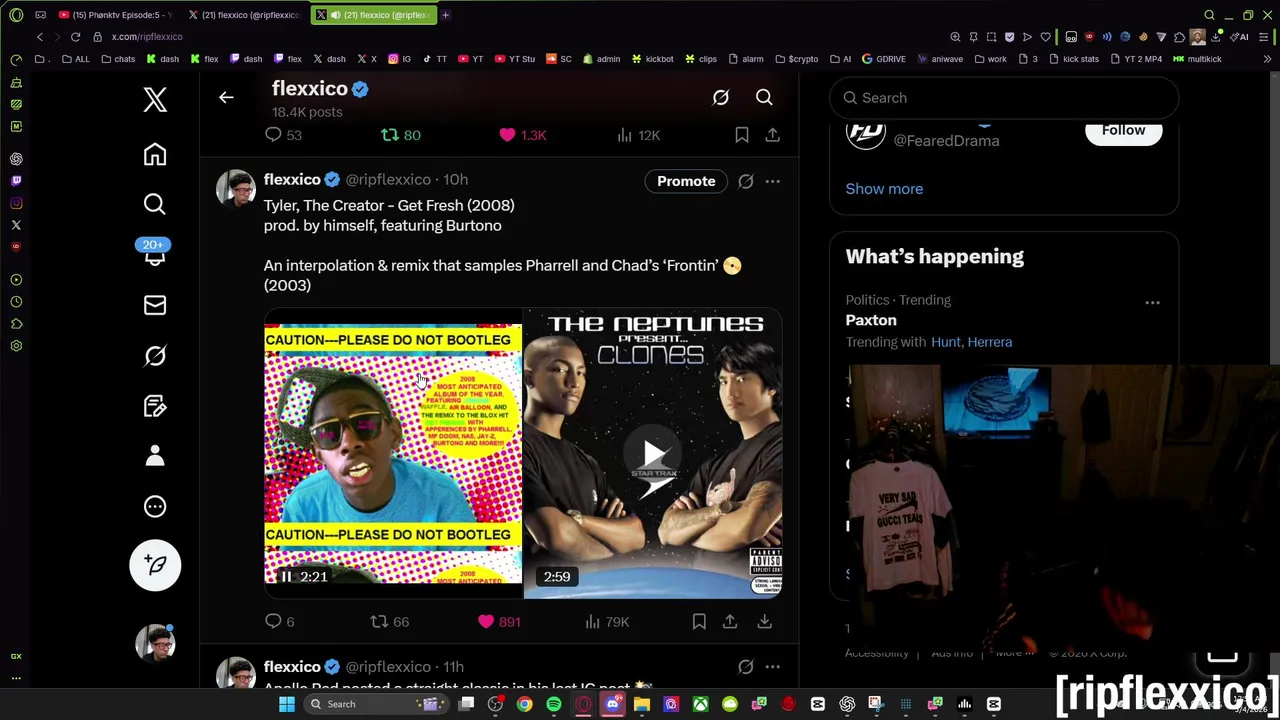Image resolution: width=1280 pixels, height=720 pixels.
Task: Open account switcher avatar at sidebar bottom
Action: tap(155, 643)
